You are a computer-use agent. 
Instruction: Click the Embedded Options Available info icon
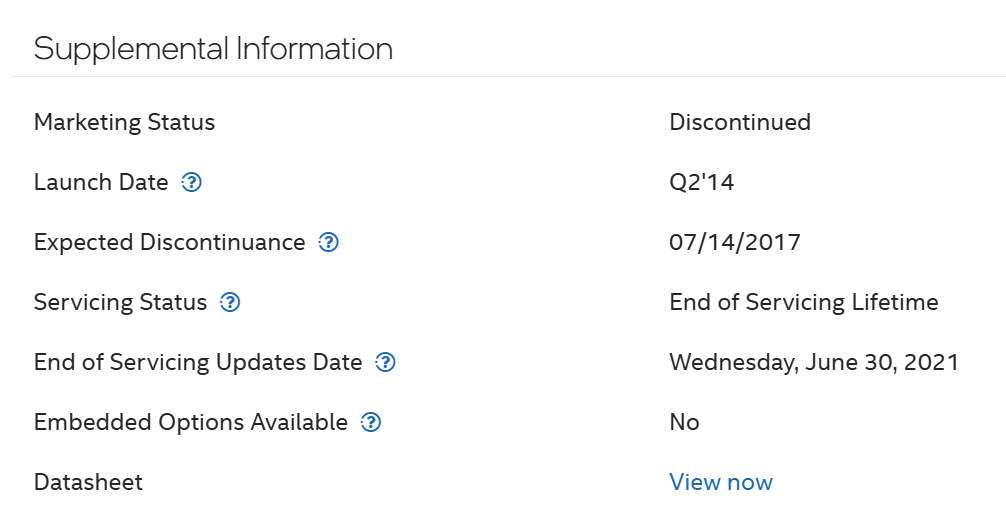(x=371, y=423)
